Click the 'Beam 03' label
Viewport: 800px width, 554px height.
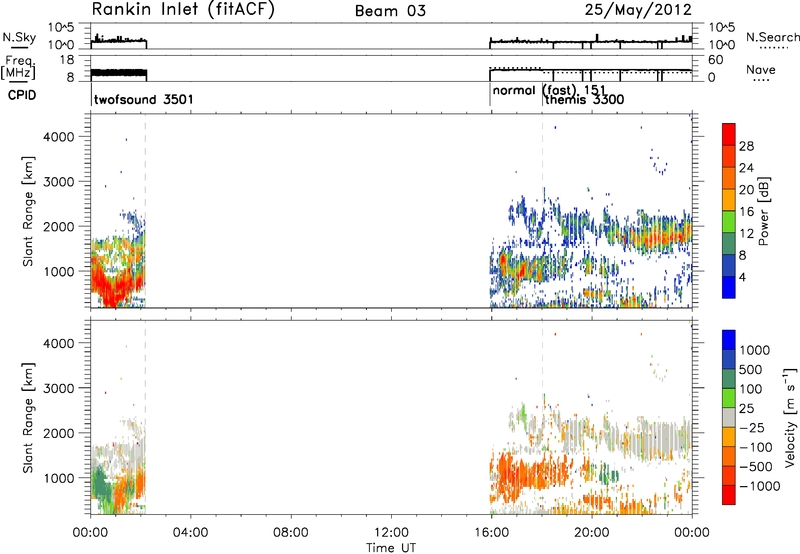coord(390,11)
